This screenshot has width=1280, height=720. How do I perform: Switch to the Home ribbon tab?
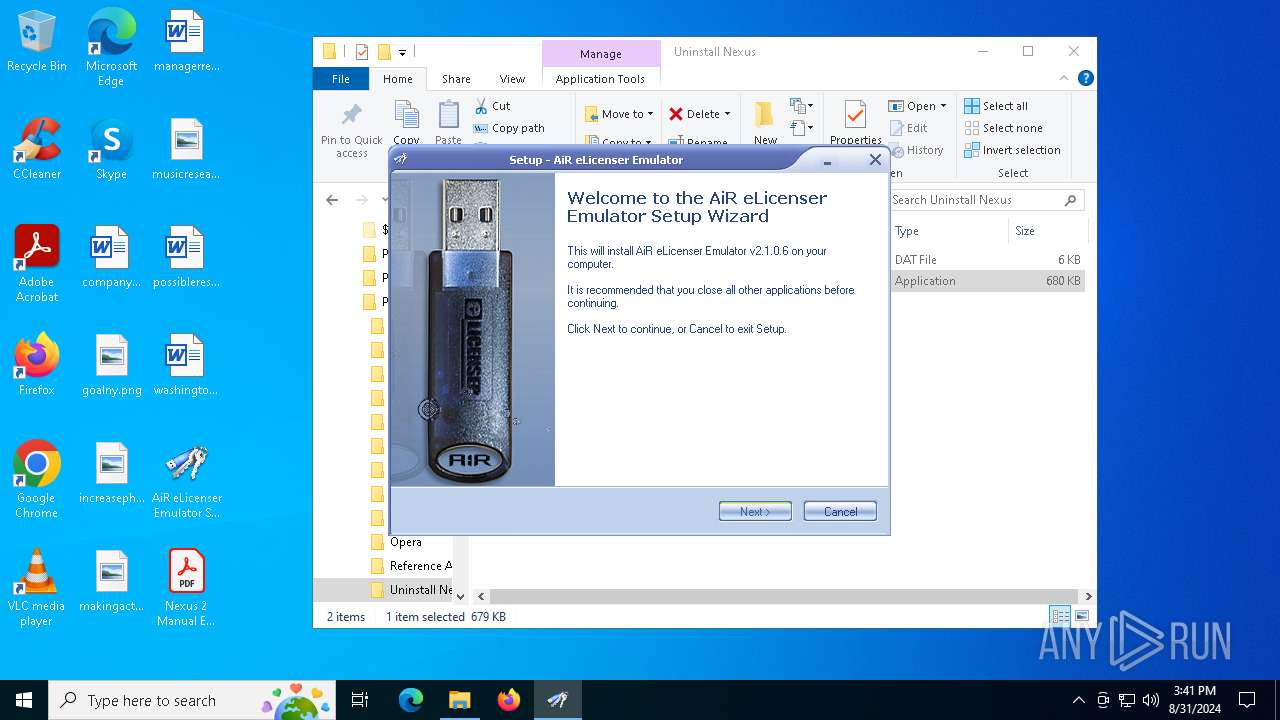(x=397, y=79)
